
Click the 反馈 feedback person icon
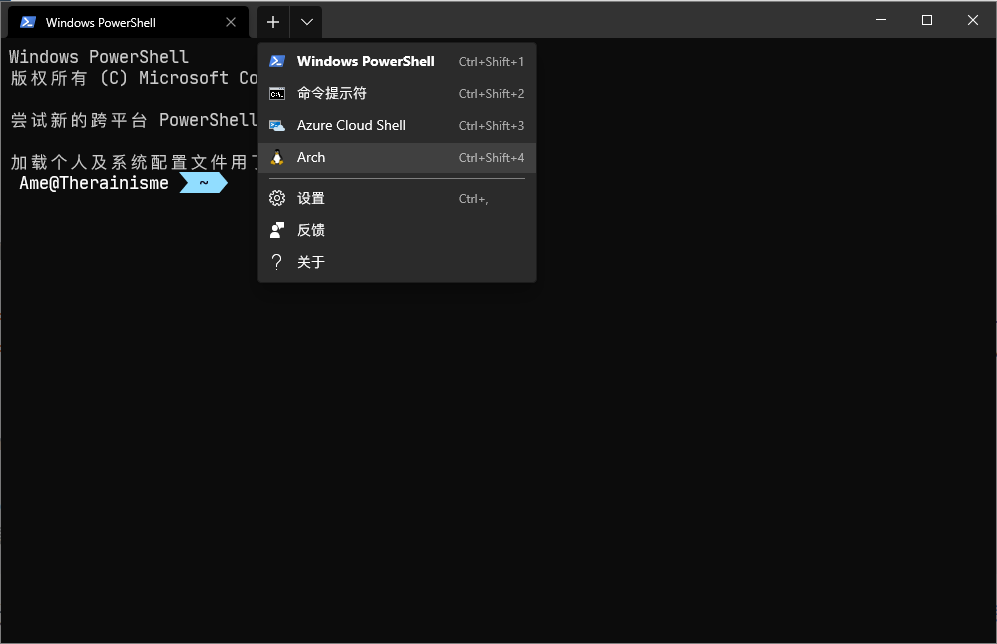(x=277, y=230)
